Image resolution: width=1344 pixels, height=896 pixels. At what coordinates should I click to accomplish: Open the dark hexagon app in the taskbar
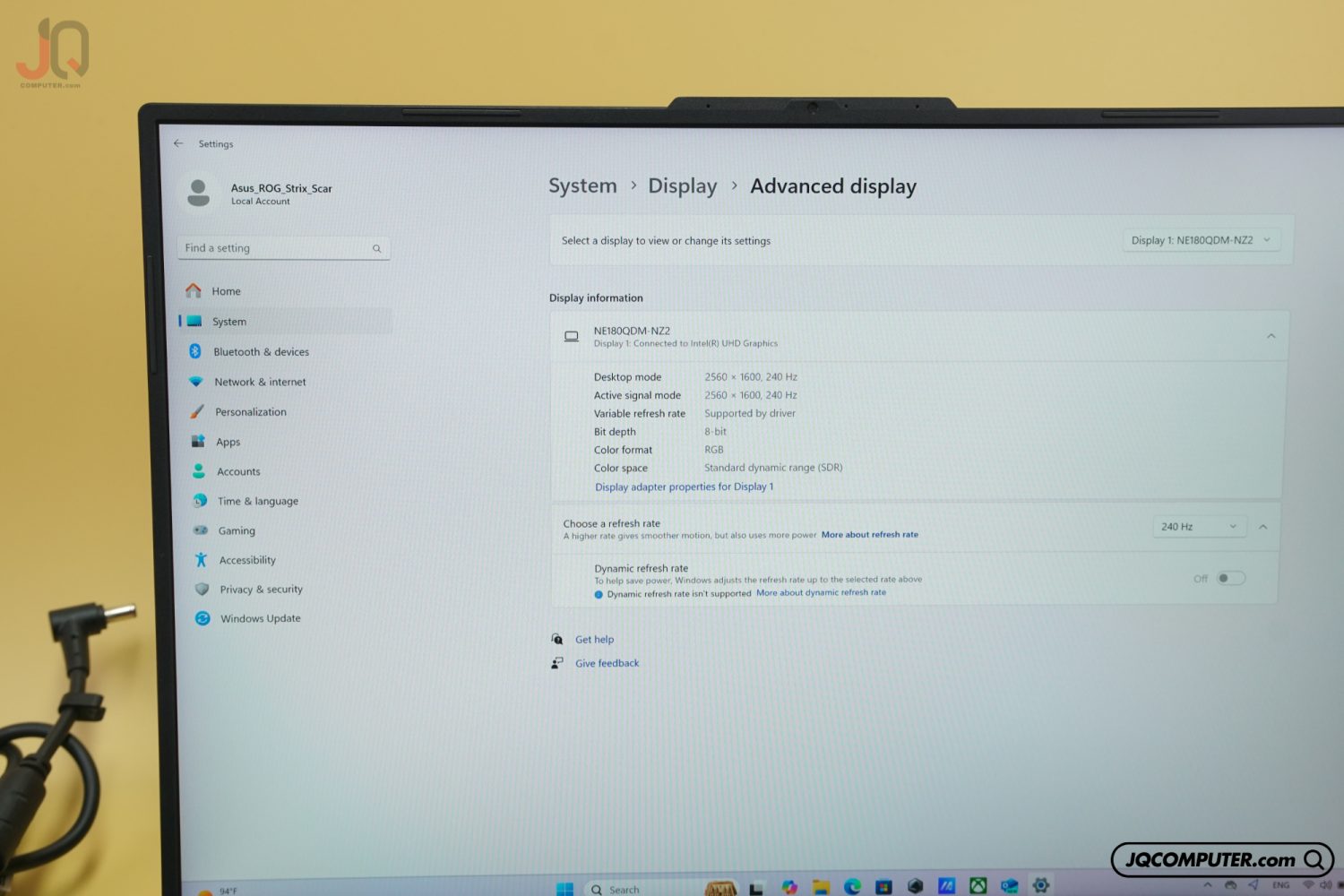(x=915, y=886)
